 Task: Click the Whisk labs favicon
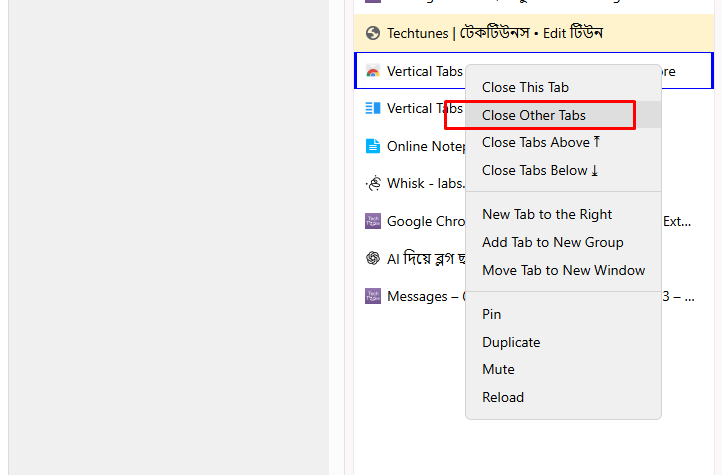373,183
